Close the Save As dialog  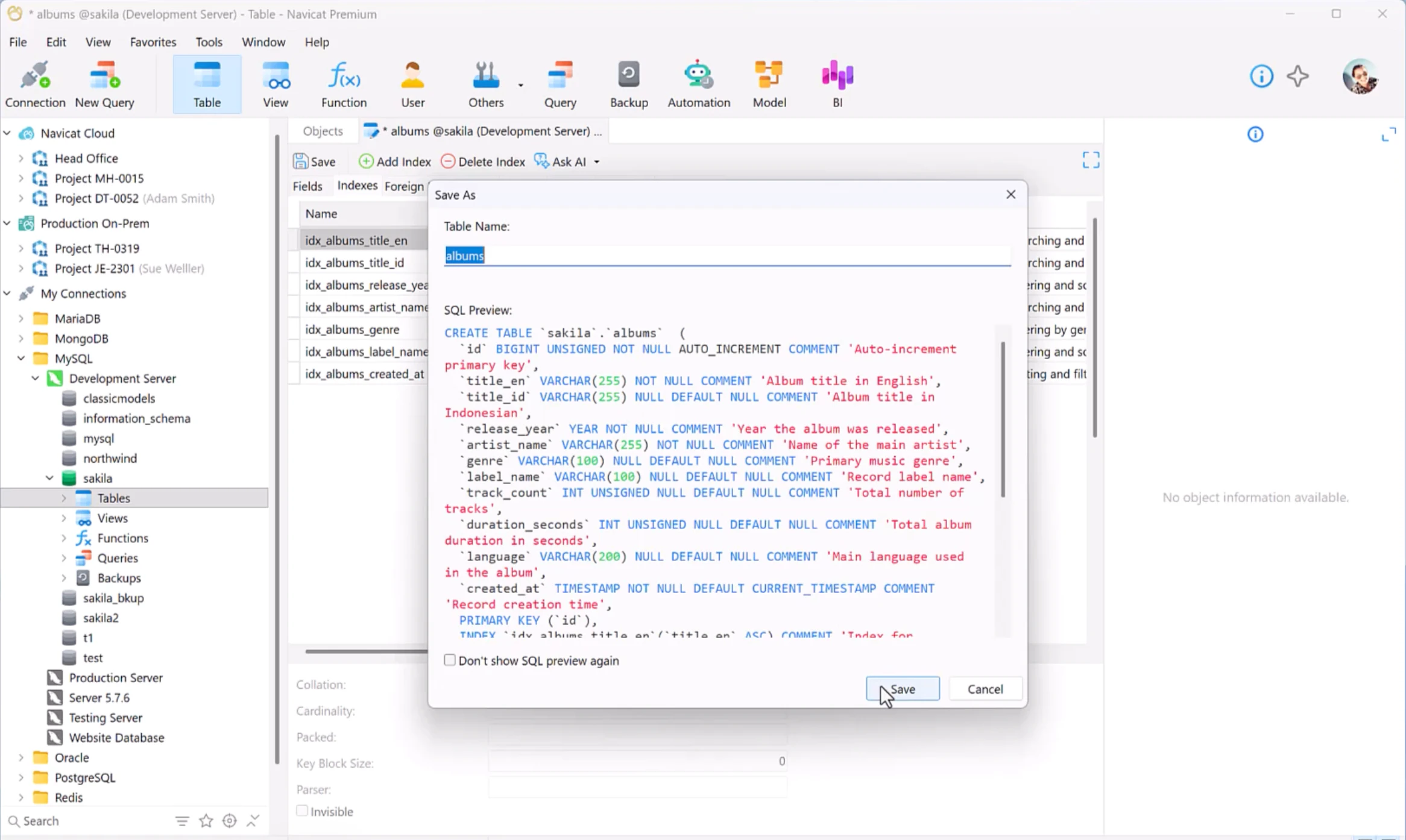(1010, 195)
